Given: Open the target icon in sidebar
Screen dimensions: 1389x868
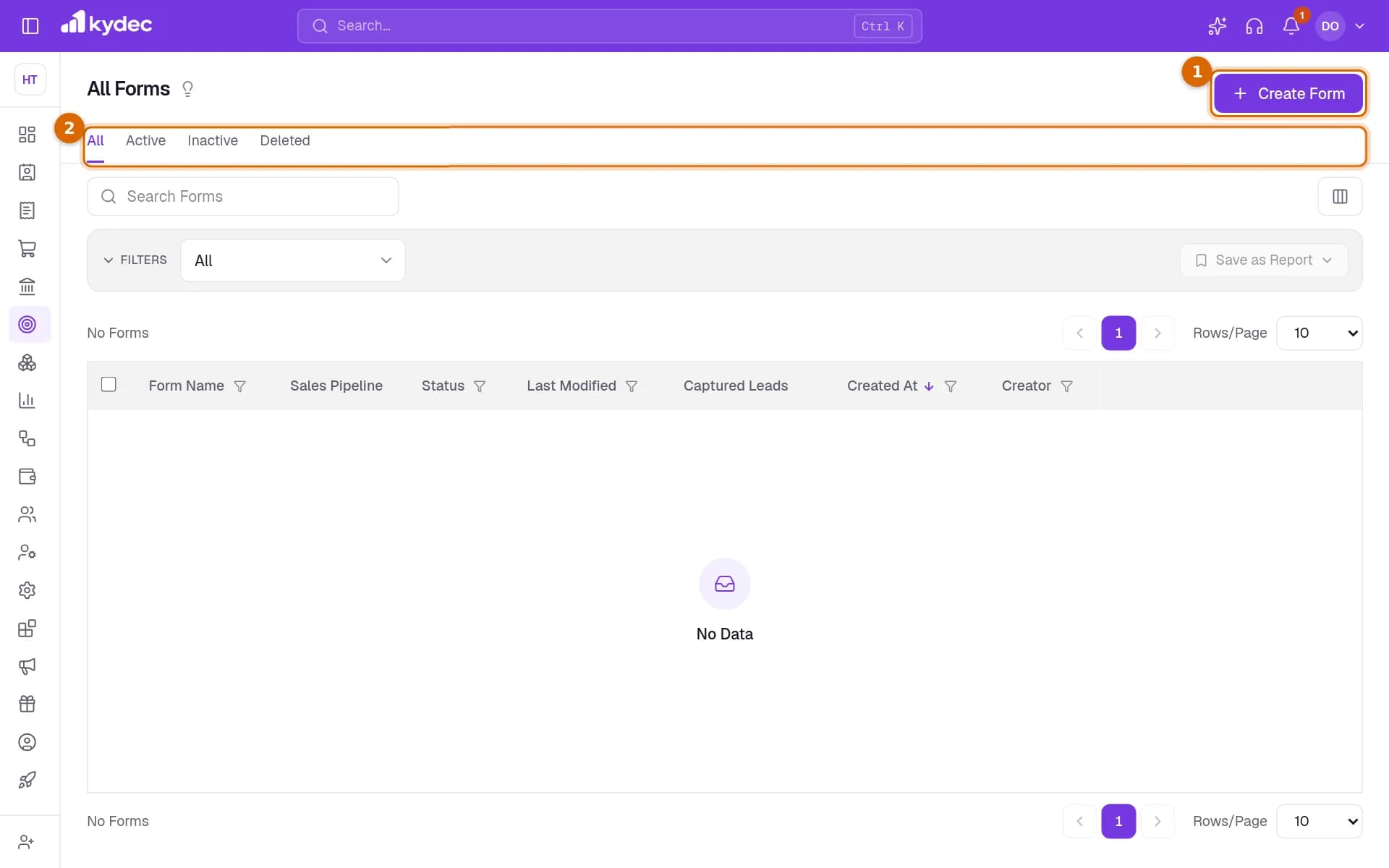Looking at the screenshot, I should tap(27, 324).
